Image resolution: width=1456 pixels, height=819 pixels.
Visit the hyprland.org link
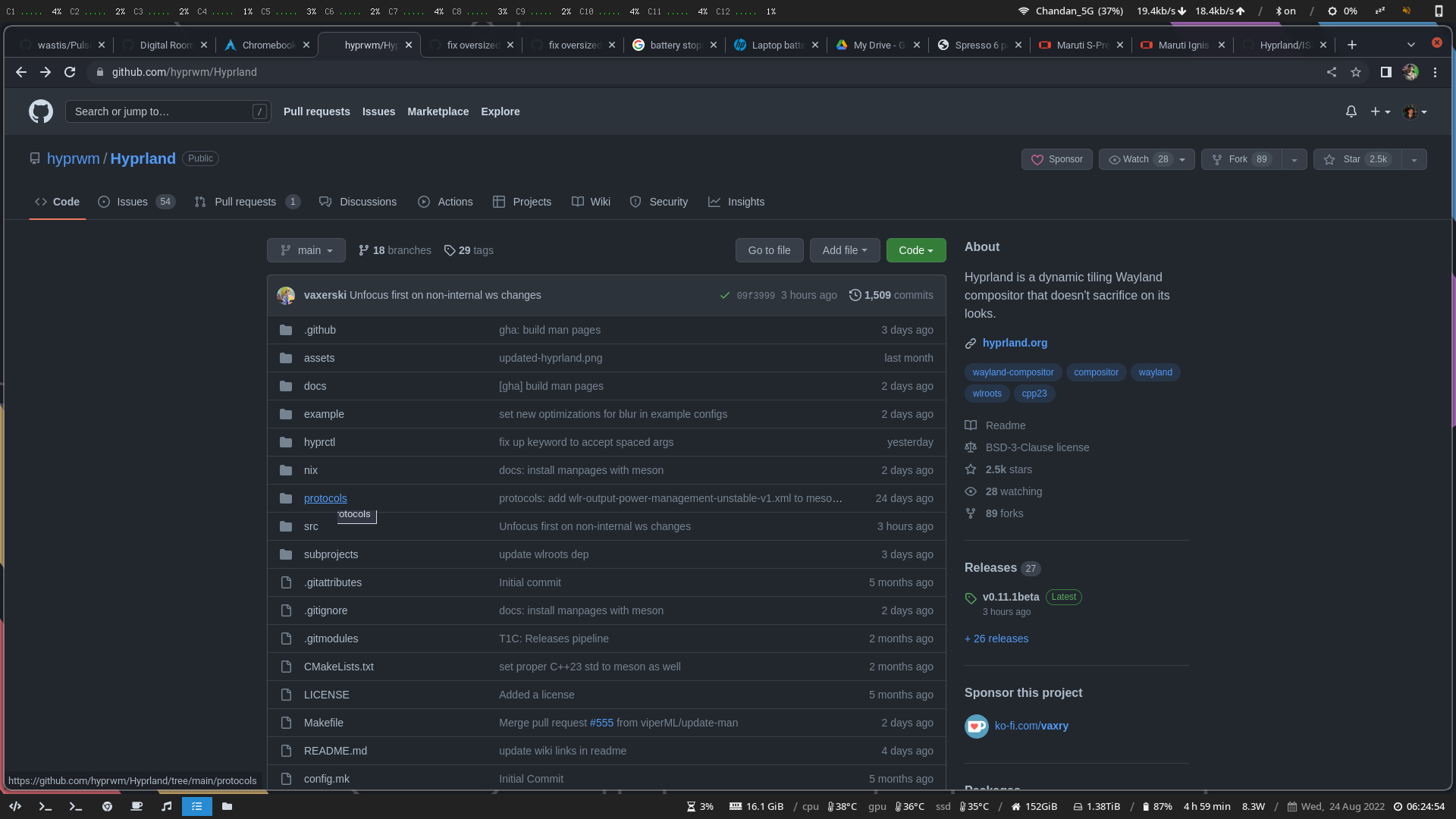click(1015, 343)
